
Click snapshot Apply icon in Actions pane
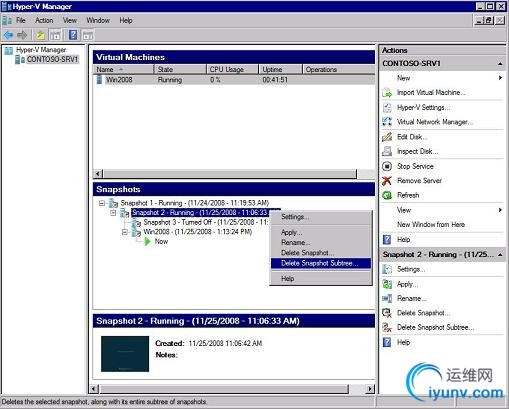pos(387,284)
